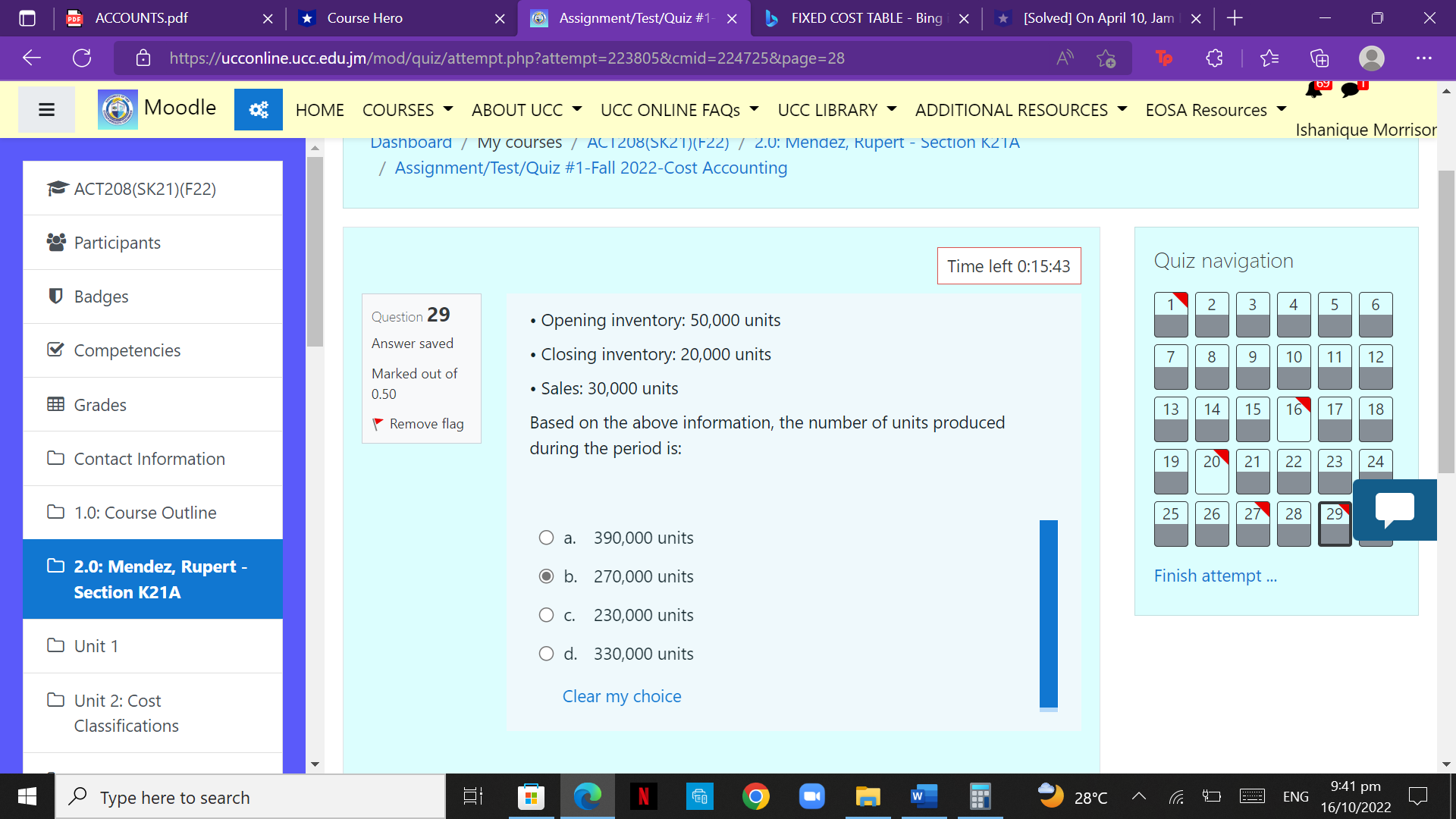Image resolution: width=1456 pixels, height=819 pixels.
Task: Open Grades from the sidebar icon
Action: (x=56, y=404)
